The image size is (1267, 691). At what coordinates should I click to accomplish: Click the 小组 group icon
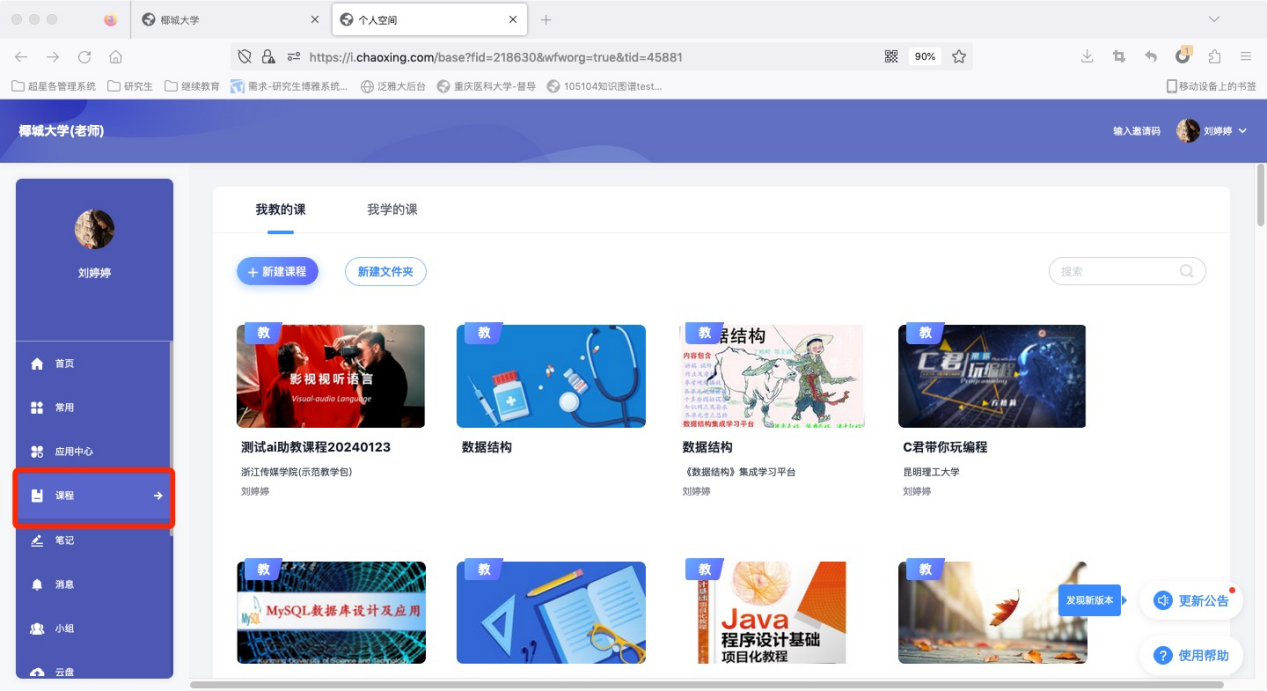pyautogui.click(x=37, y=629)
